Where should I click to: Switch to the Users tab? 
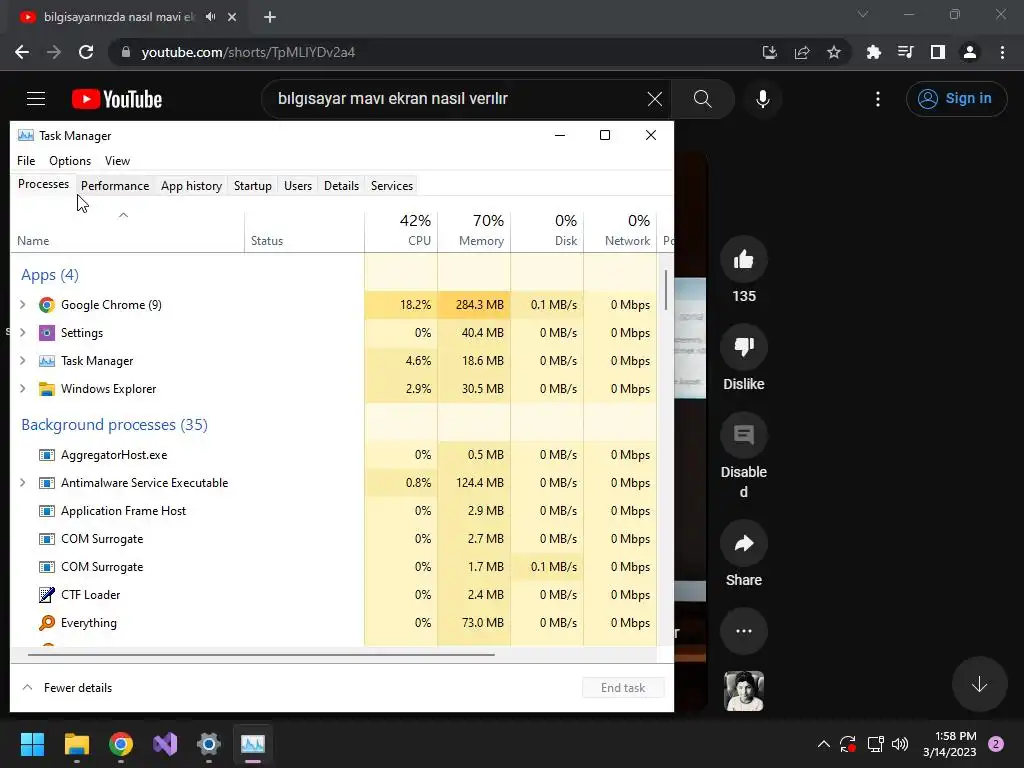pos(298,186)
